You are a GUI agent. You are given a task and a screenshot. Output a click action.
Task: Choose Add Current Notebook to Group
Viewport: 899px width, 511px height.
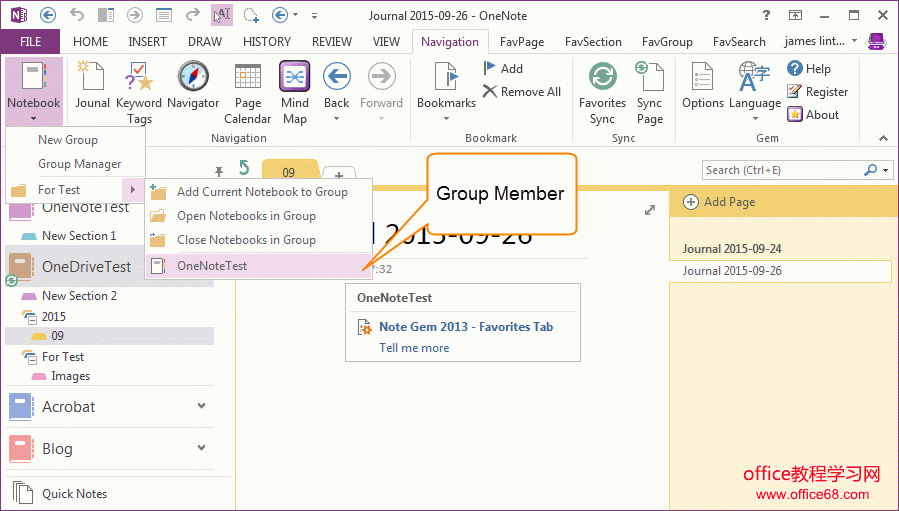pos(262,192)
